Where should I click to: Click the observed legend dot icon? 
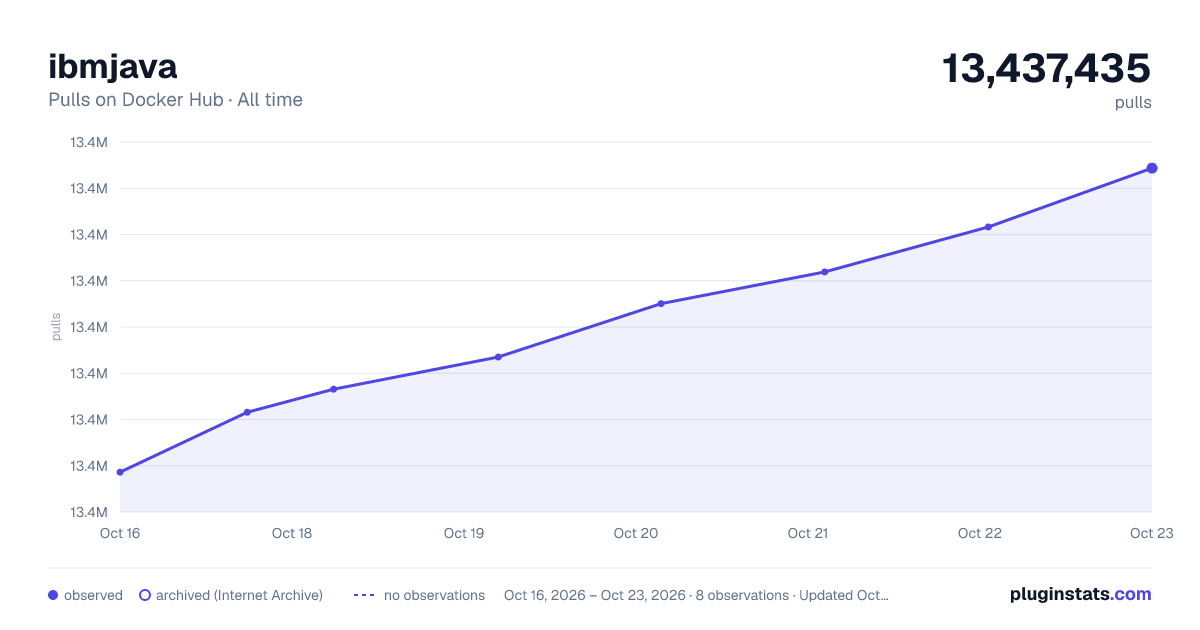pos(53,595)
